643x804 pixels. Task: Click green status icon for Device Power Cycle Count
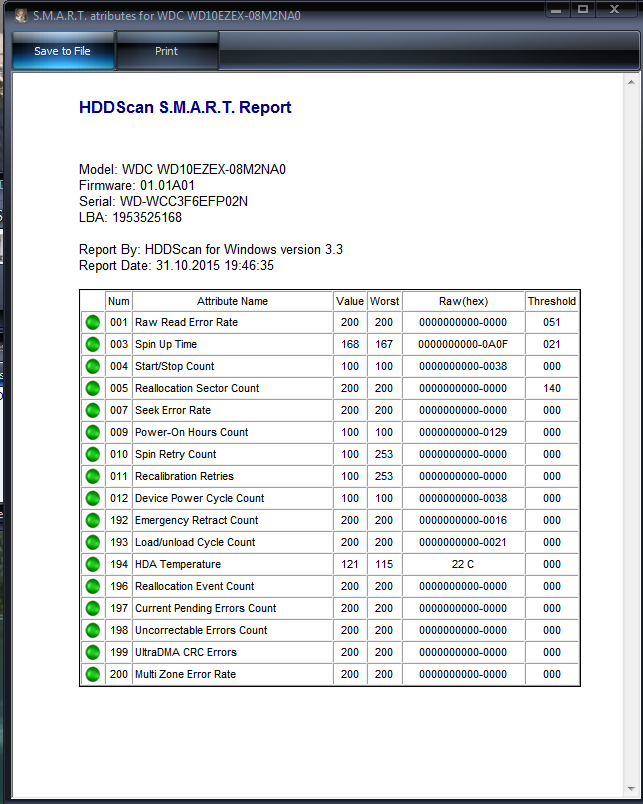(93, 498)
